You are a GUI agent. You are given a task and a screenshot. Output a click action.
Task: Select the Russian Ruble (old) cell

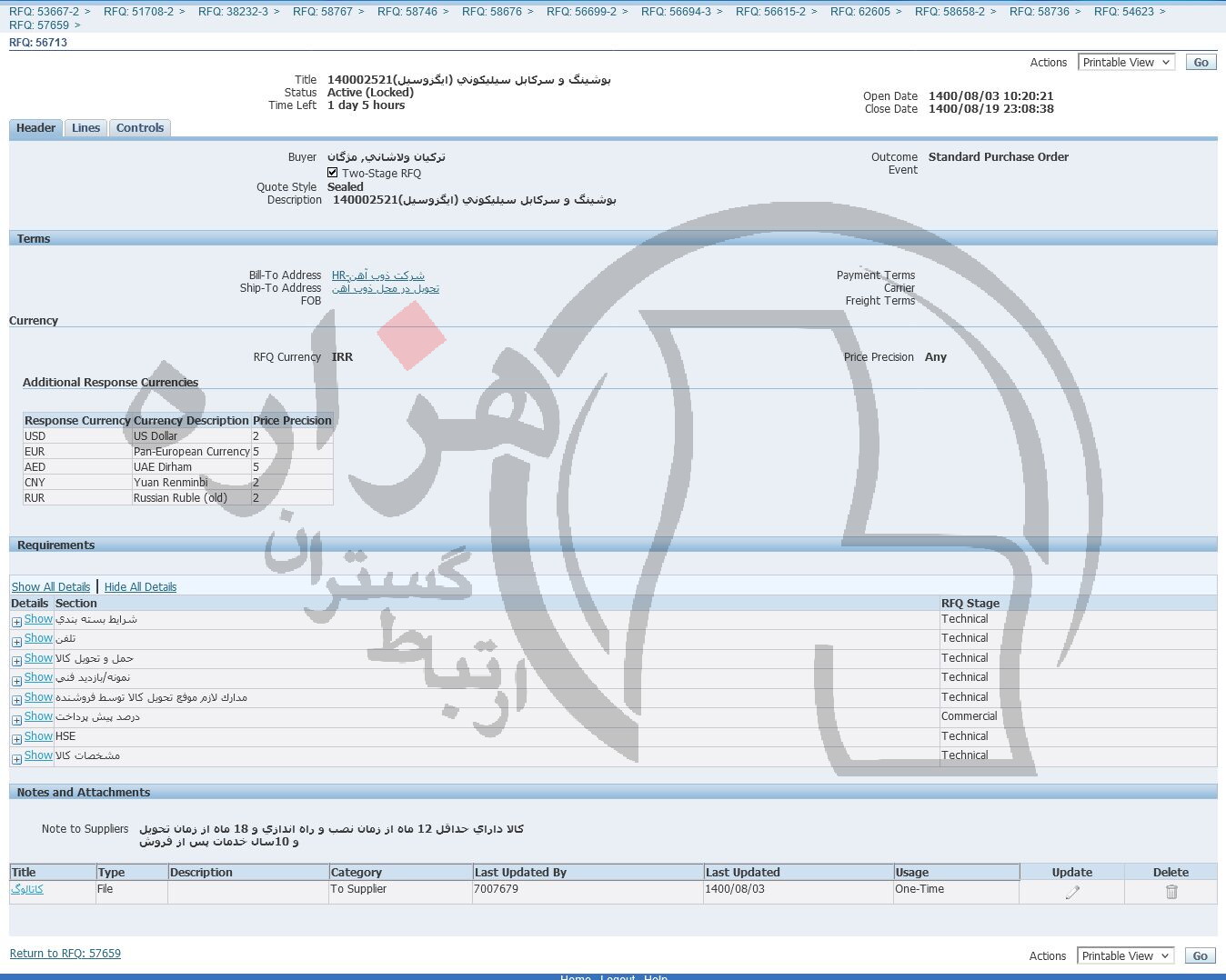(x=192, y=498)
